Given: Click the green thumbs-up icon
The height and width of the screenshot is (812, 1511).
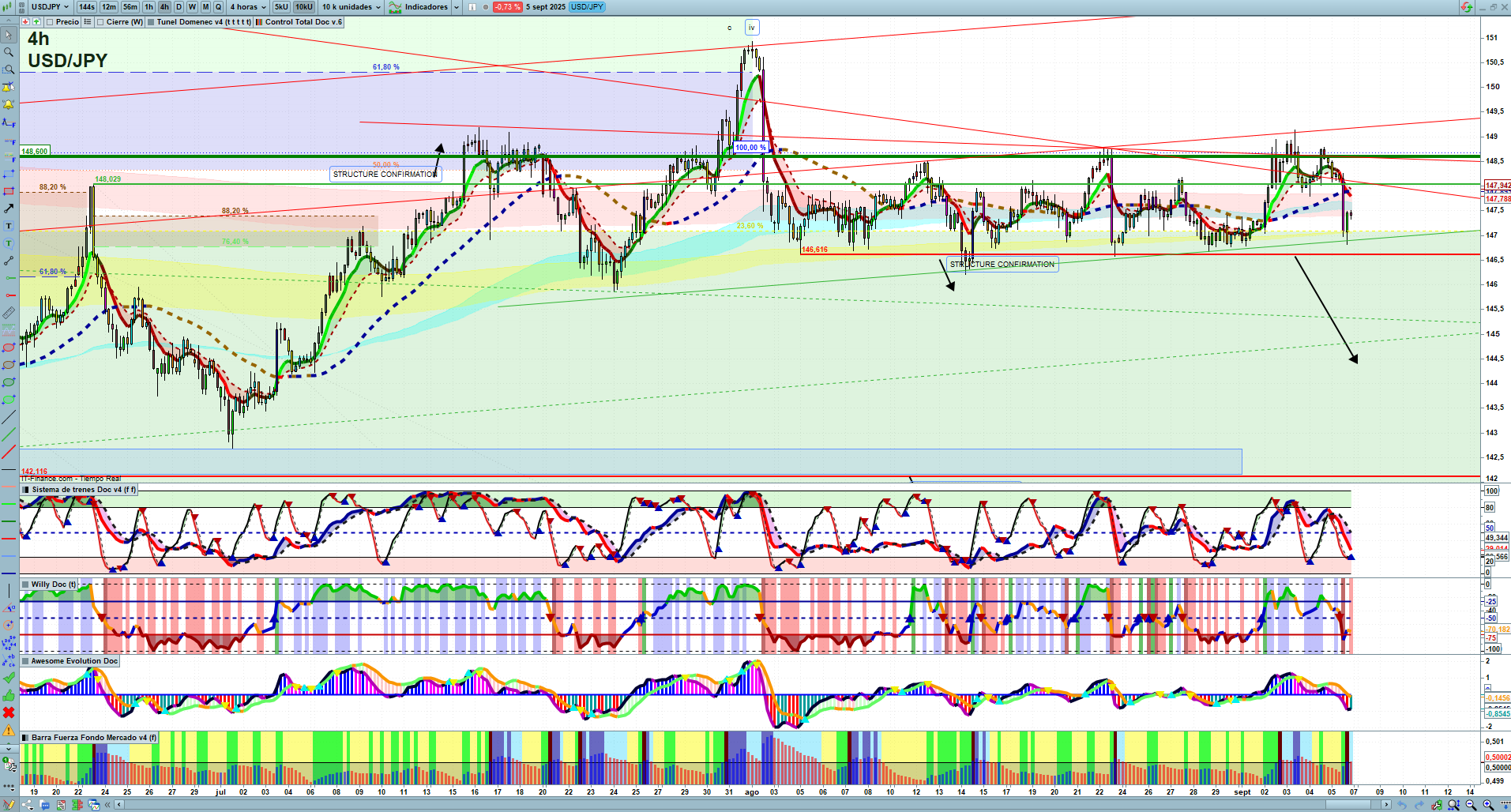Looking at the screenshot, I should click(9, 695).
